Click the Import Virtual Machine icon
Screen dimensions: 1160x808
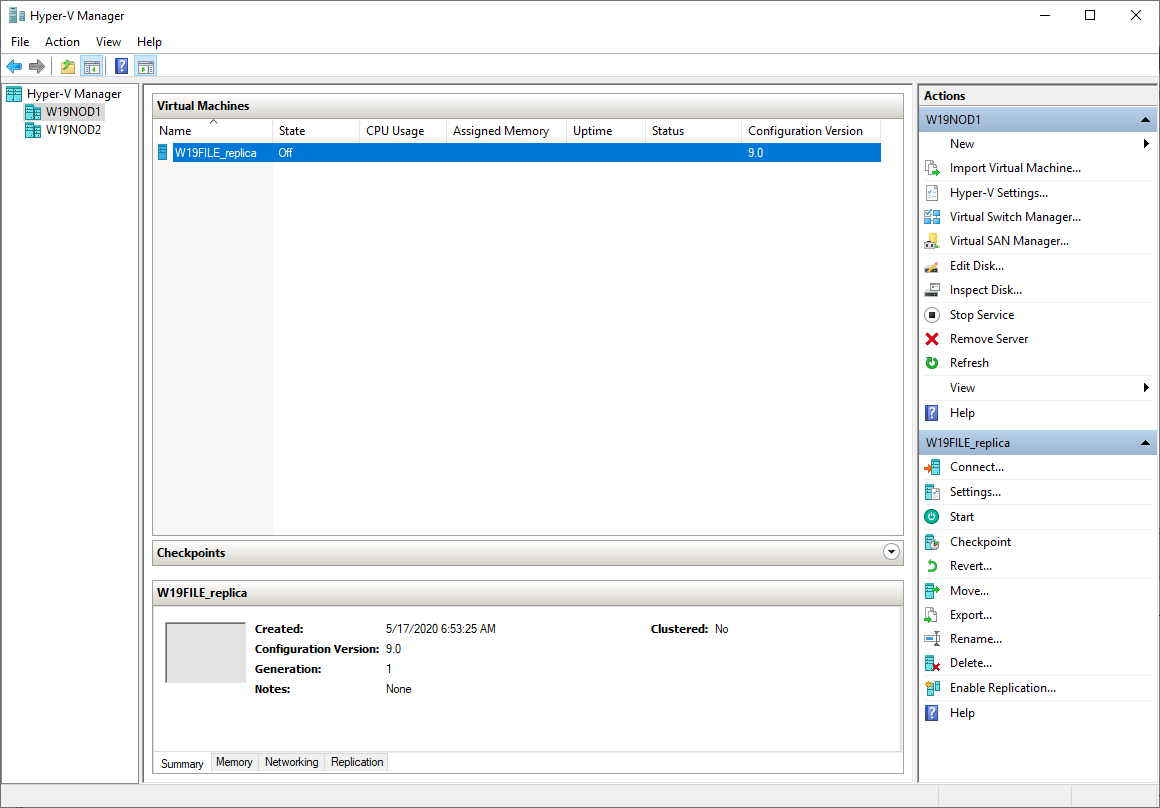pyautogui.click(x=932, y=168)
